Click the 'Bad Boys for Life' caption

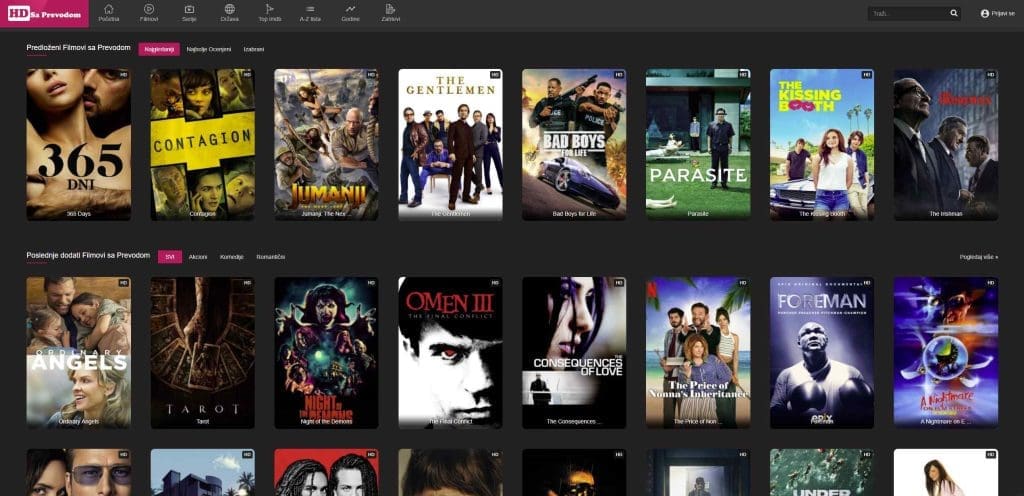[x=574, y=213]
